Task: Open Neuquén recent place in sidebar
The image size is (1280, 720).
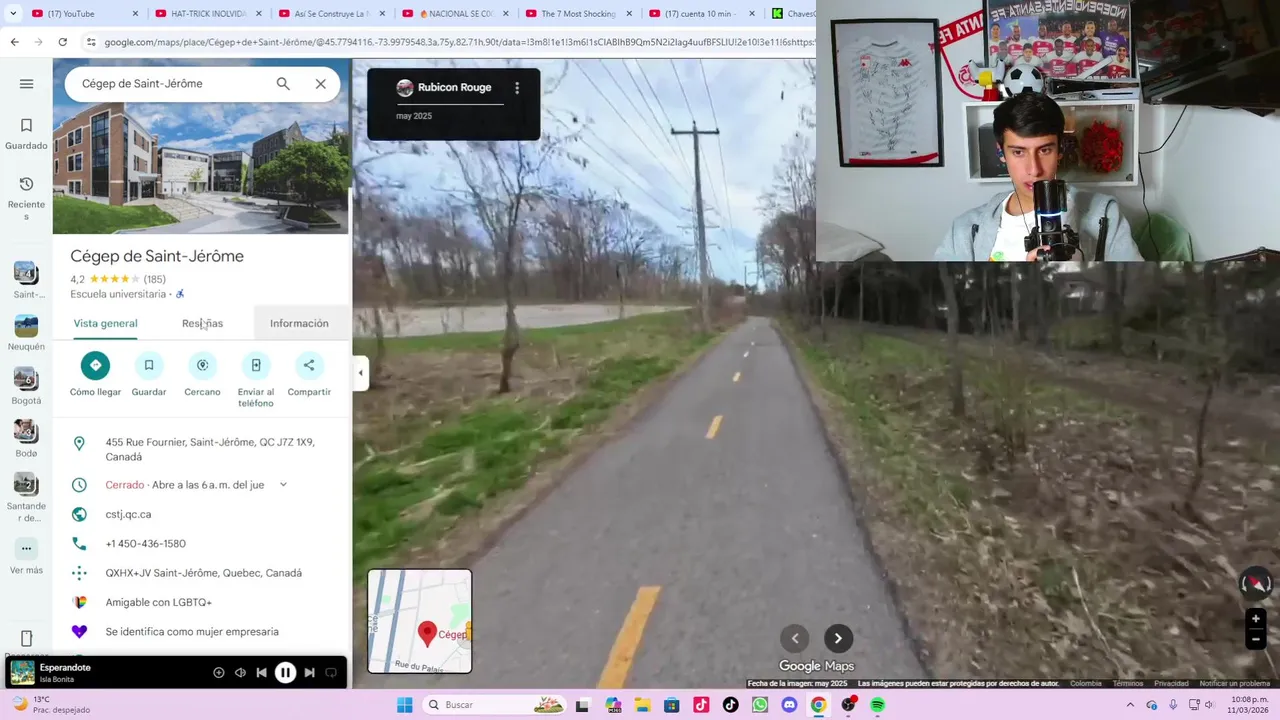Action: [26, 334]
